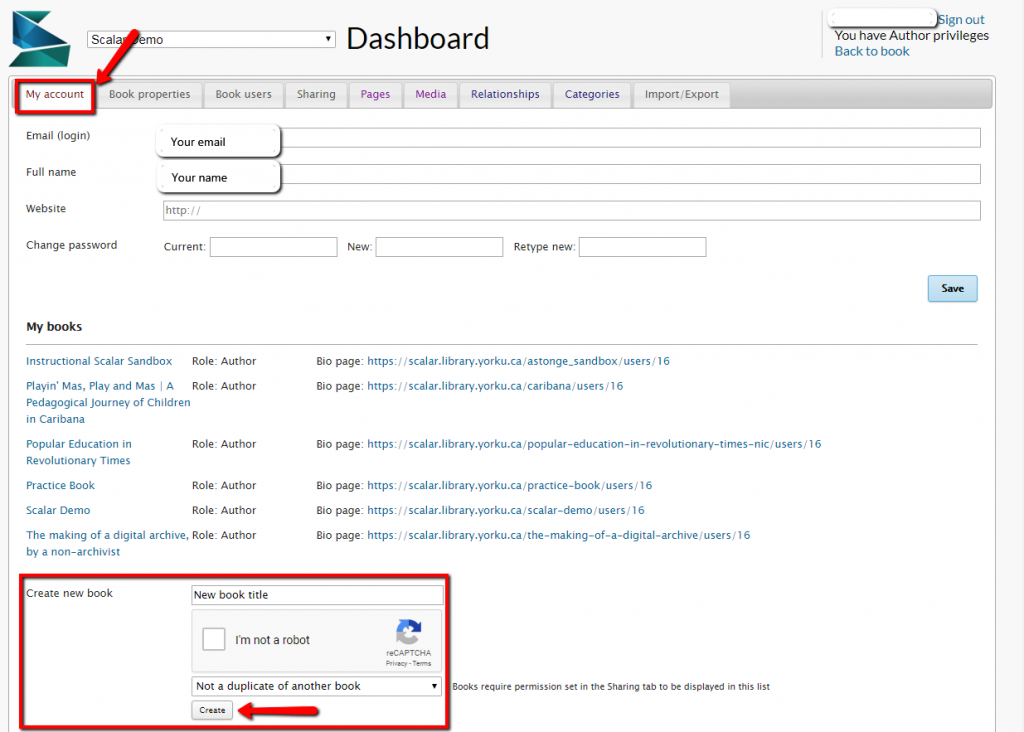Focus the Website http:// field
Viewport: 1024px width, 732px height.
[x=571, y=210]
